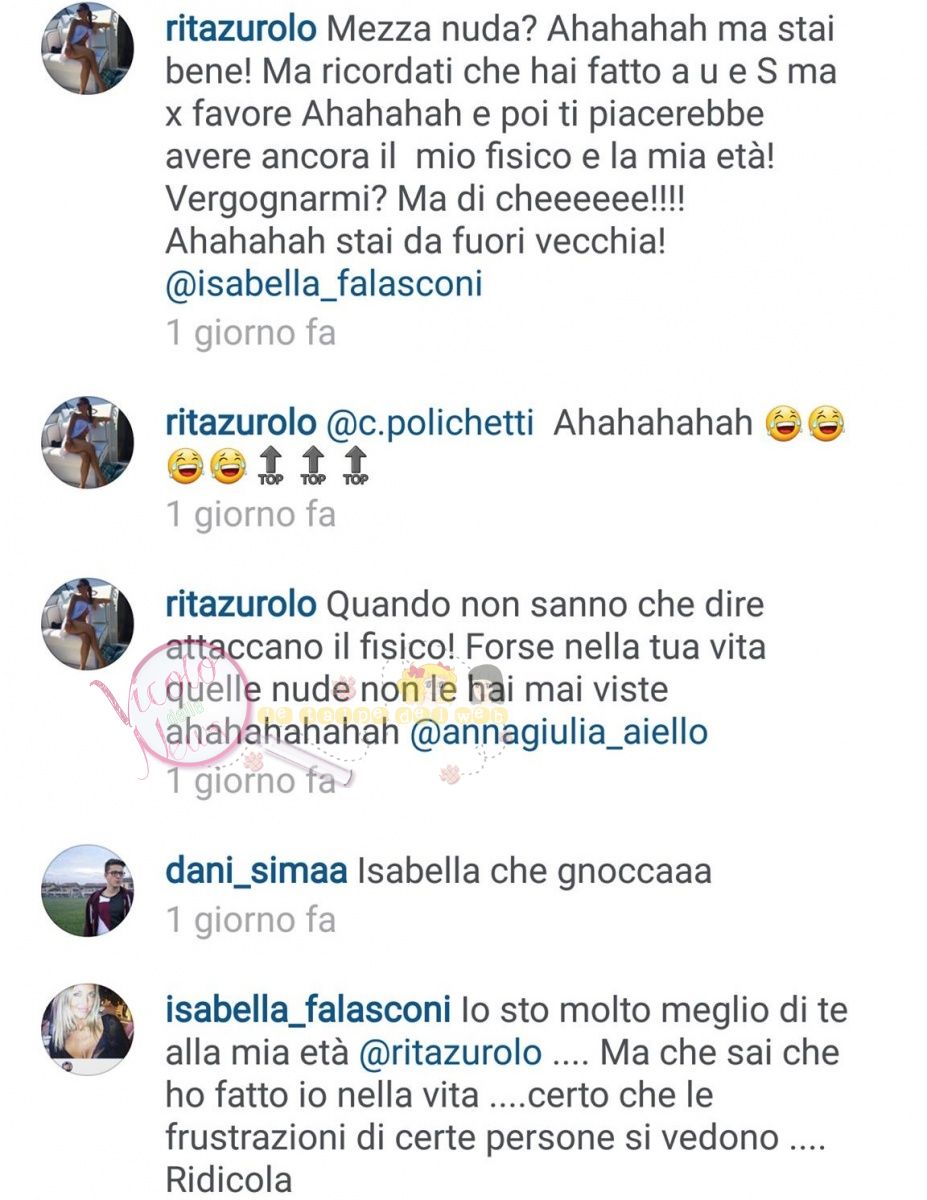
Task: Click ritazurolo's username on the Ahahahahah reply
Action: click(x=240, y=424)
